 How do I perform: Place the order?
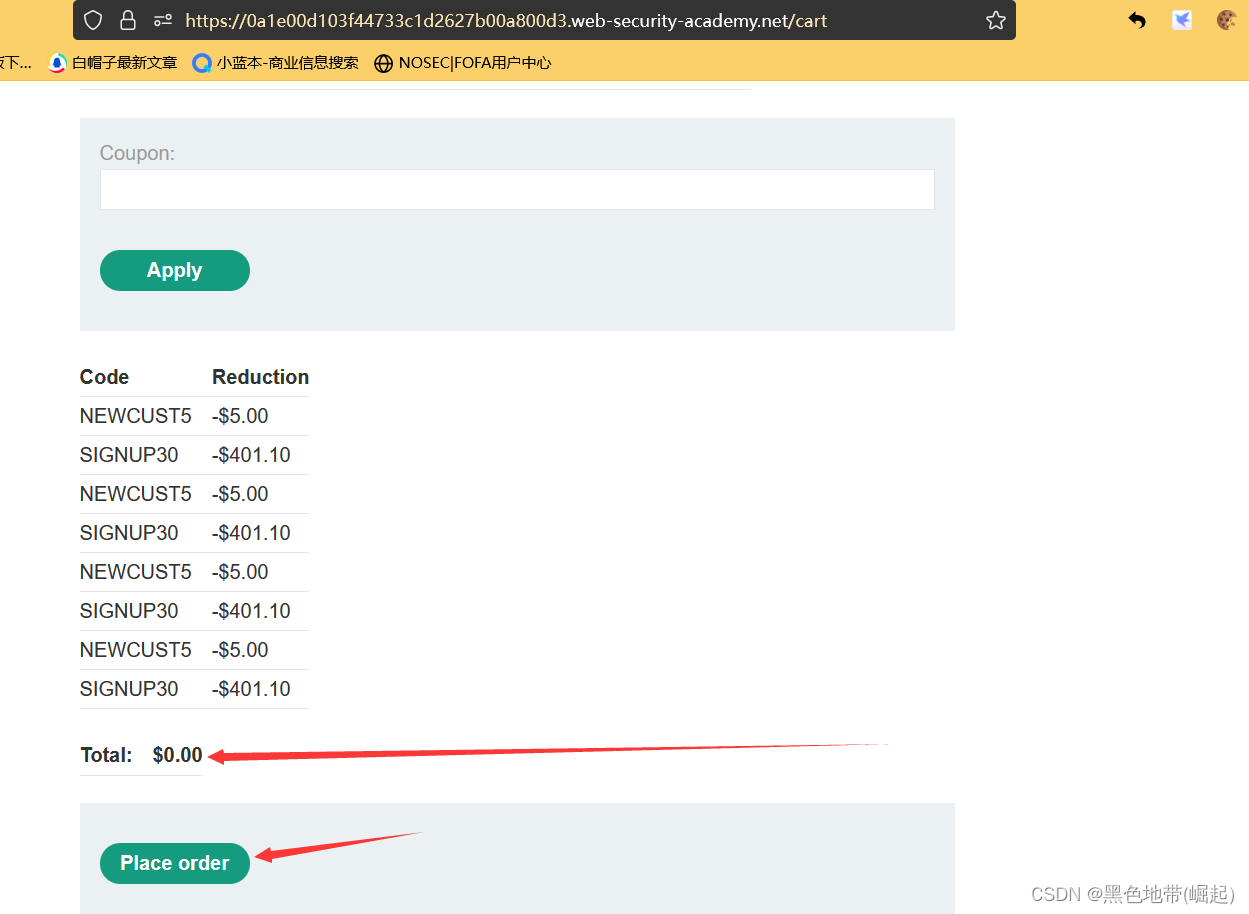(x=175, y=863)
